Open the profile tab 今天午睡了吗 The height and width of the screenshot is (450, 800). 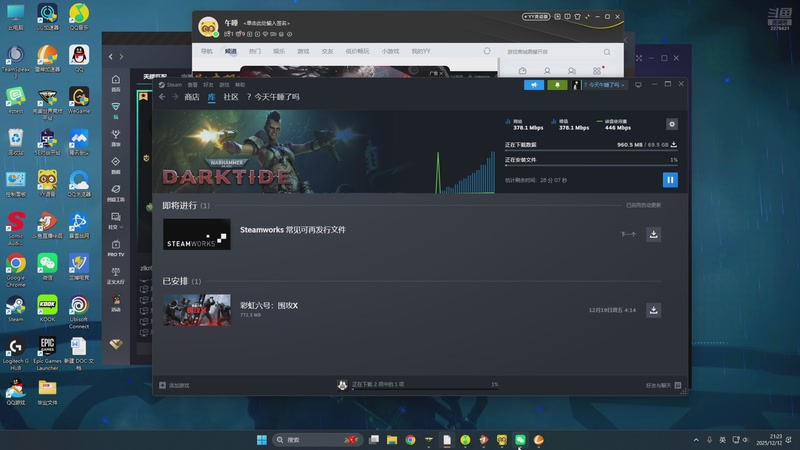click(273, 97)
